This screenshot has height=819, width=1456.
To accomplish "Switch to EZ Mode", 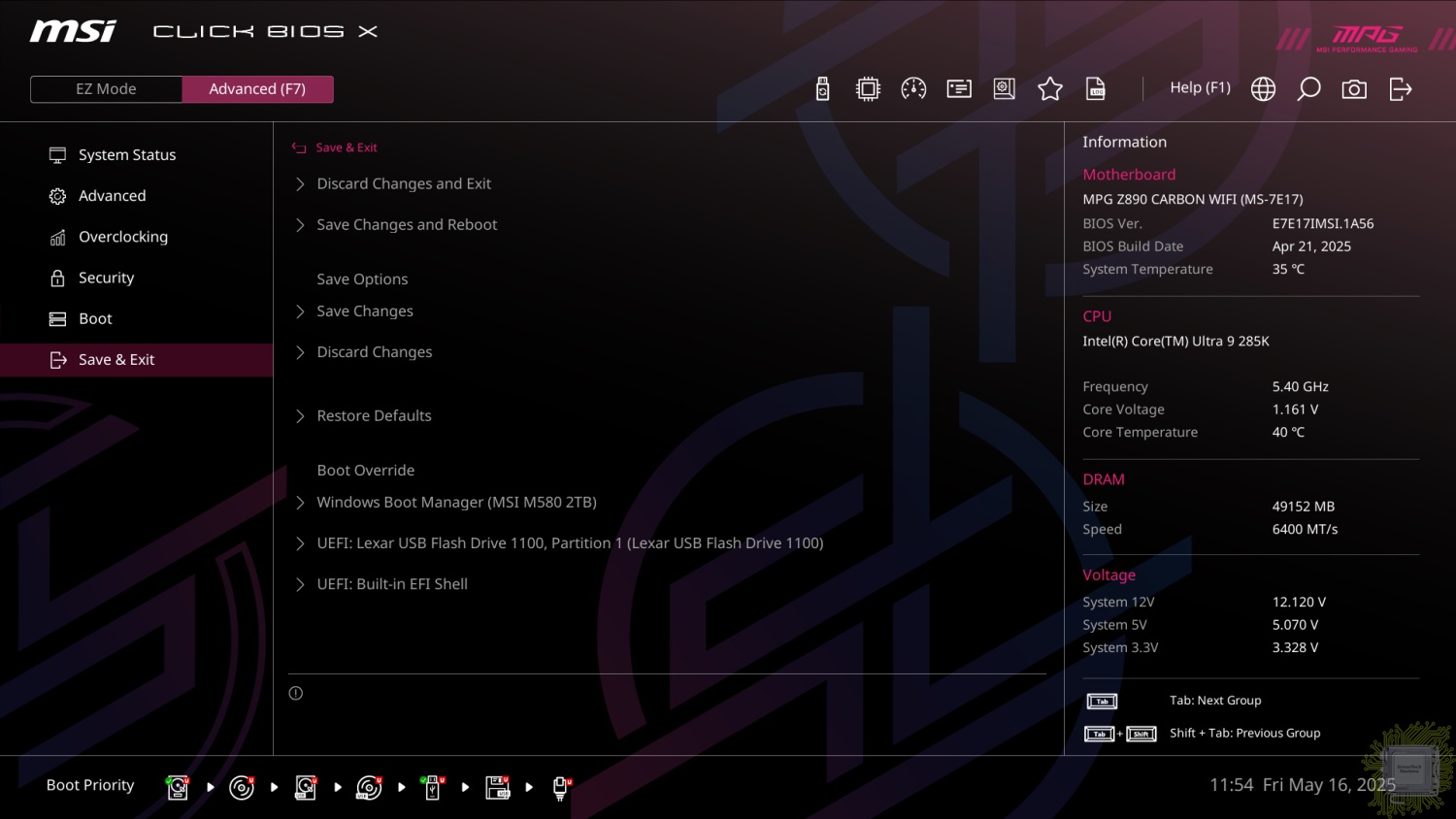I will pos(106,89).
